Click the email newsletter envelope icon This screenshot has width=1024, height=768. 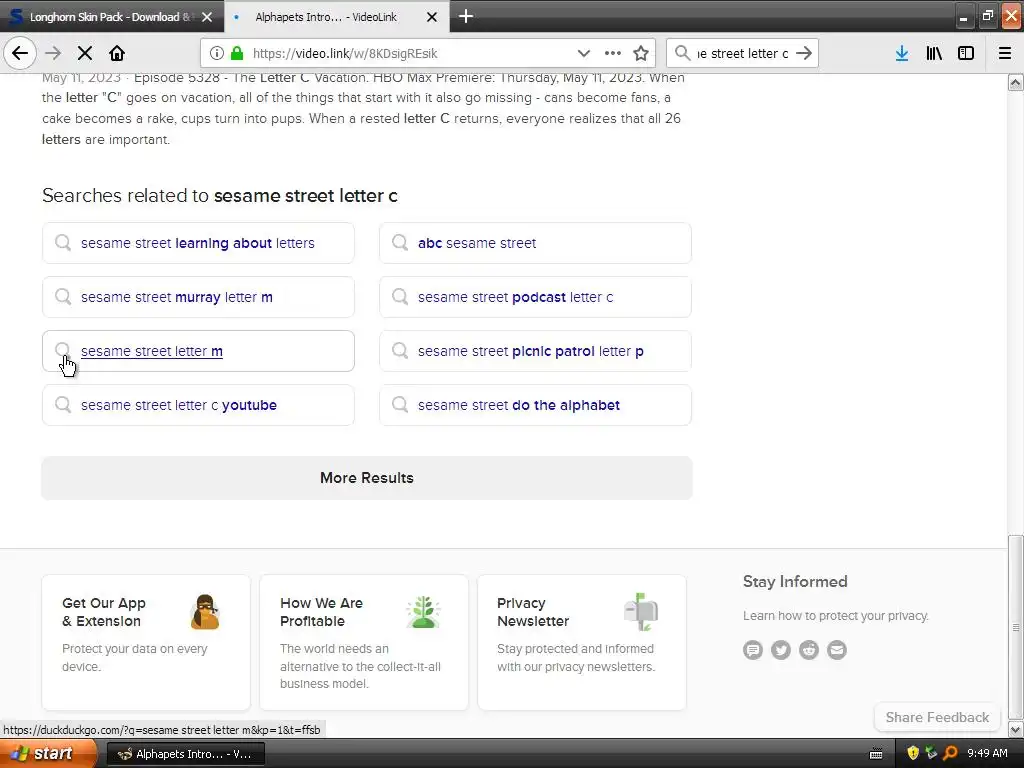pyautogui.click(x=837, y=650)
